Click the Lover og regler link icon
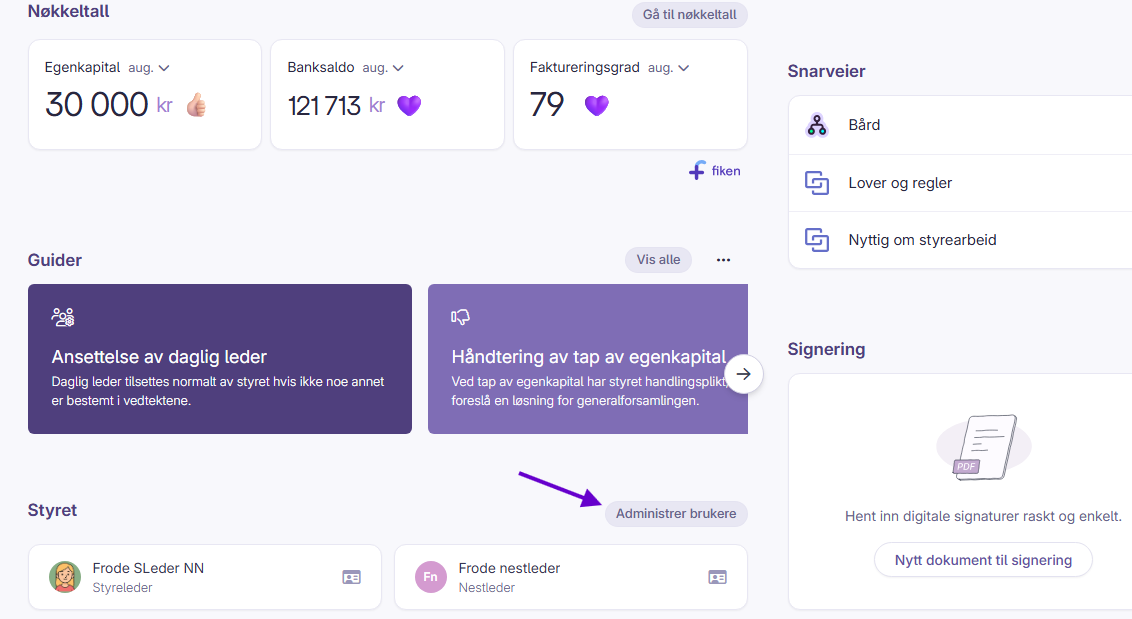 point(817,183)
